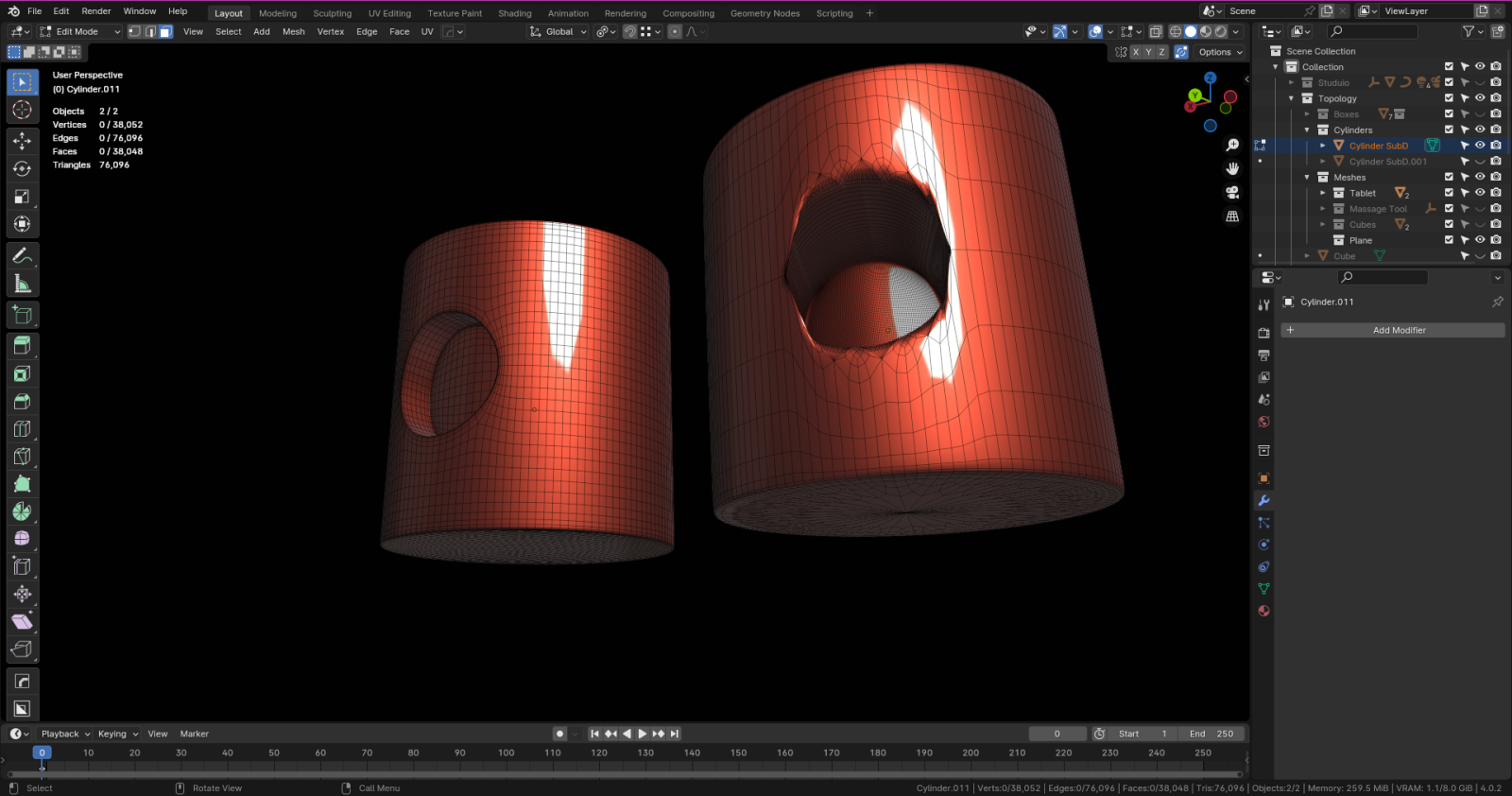This screenshot has height=796, width=1512.
Task: Disable render for Meshes collection
Action: coord(1496,177)
